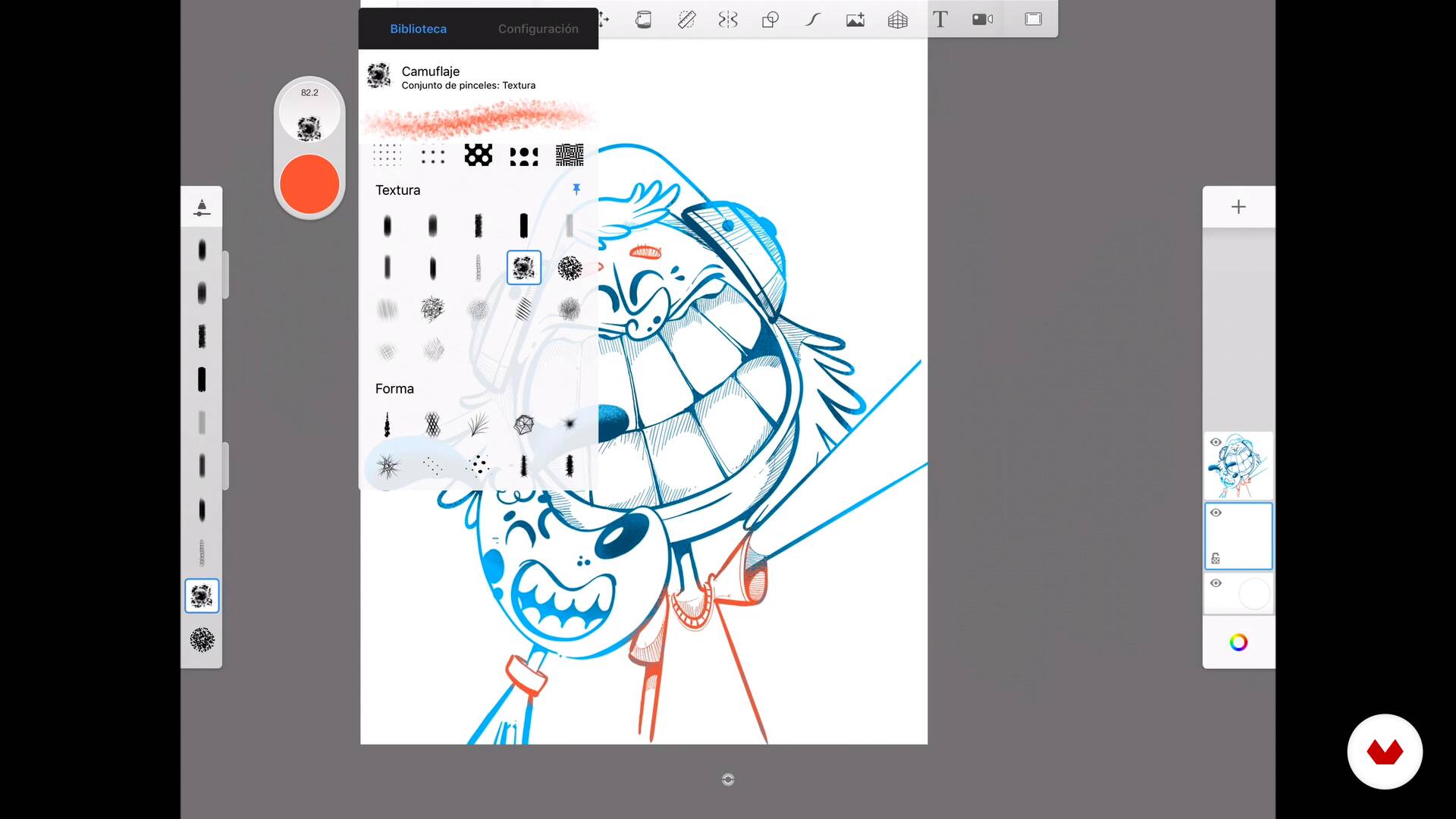Viewport: 1456px width, 819px height.
Task: Select the highlighted Camuflaje brush in library
Action: (x=524, y=268)
